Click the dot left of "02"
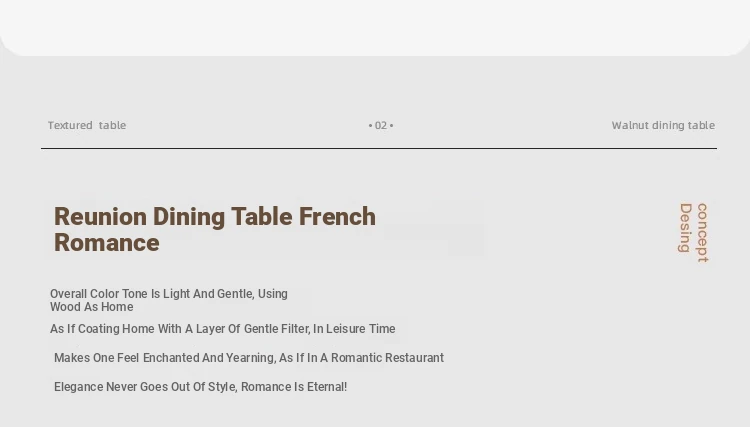The image size is (750, 427). pos(370,126)
